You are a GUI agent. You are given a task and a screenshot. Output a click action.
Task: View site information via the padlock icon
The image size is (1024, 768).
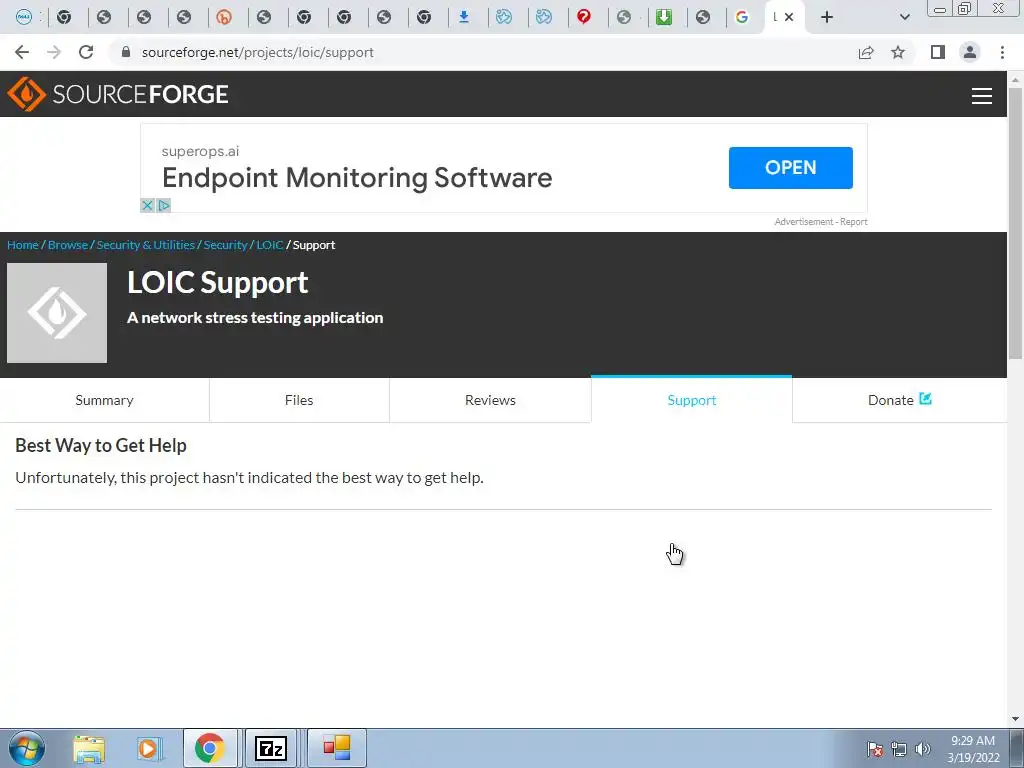click(x=126, y=52)
